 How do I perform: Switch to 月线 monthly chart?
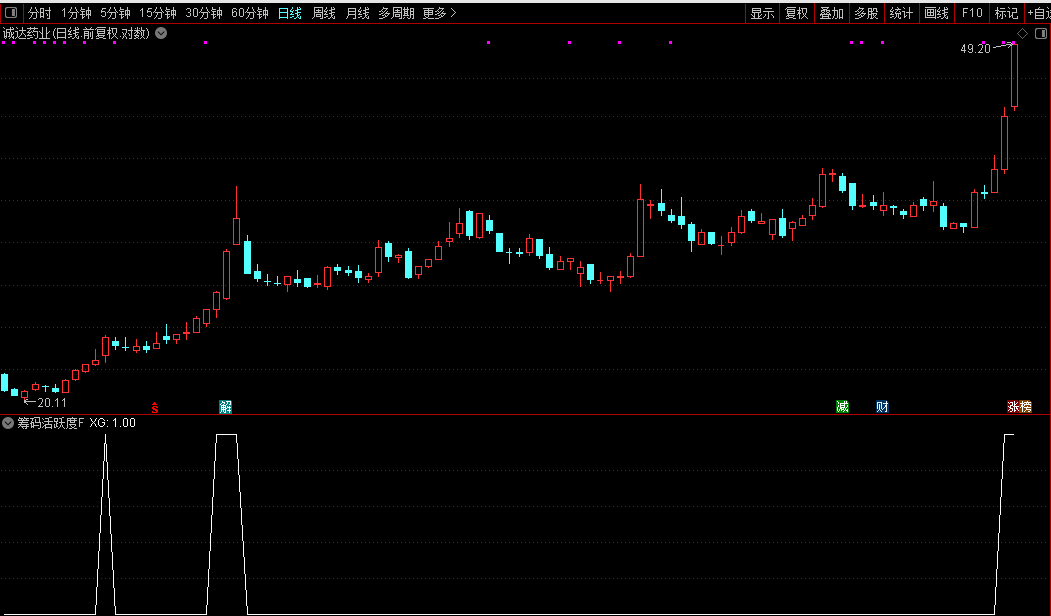[357, 13]
